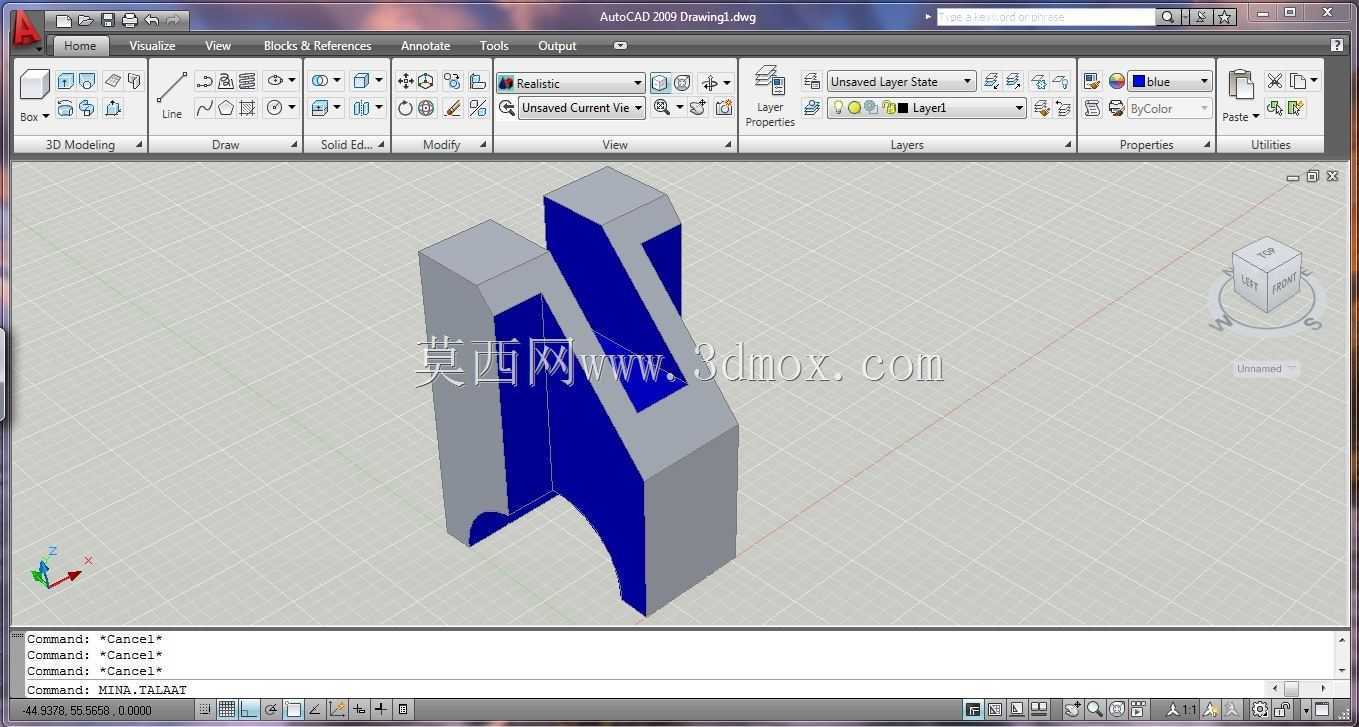Select the Rotate tool in Modify panel
The width and height of the screenshot is (1359, 727).
click(405, 108)
